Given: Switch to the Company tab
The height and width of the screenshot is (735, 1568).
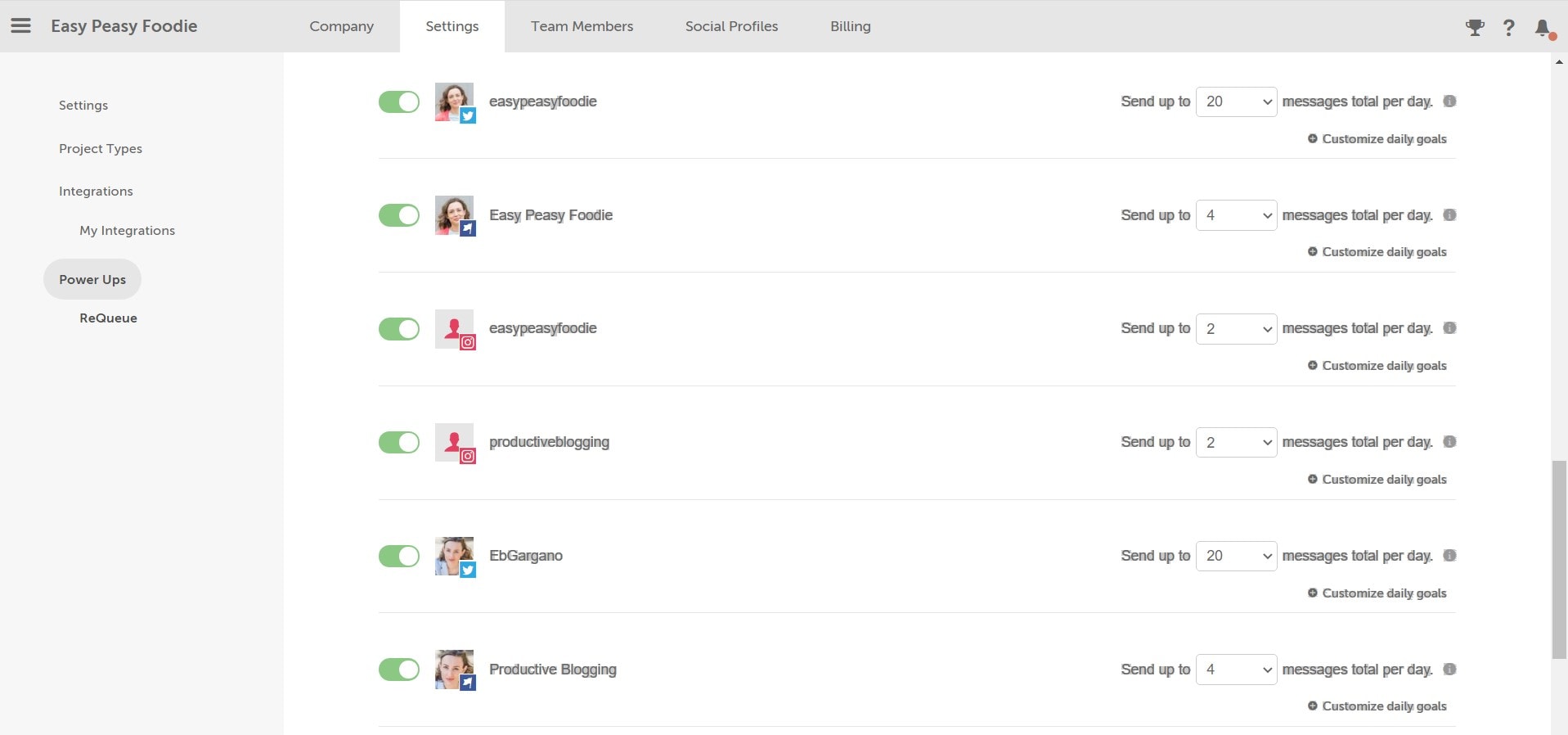Looking at the screenshot, I should [x=342, y=26].
